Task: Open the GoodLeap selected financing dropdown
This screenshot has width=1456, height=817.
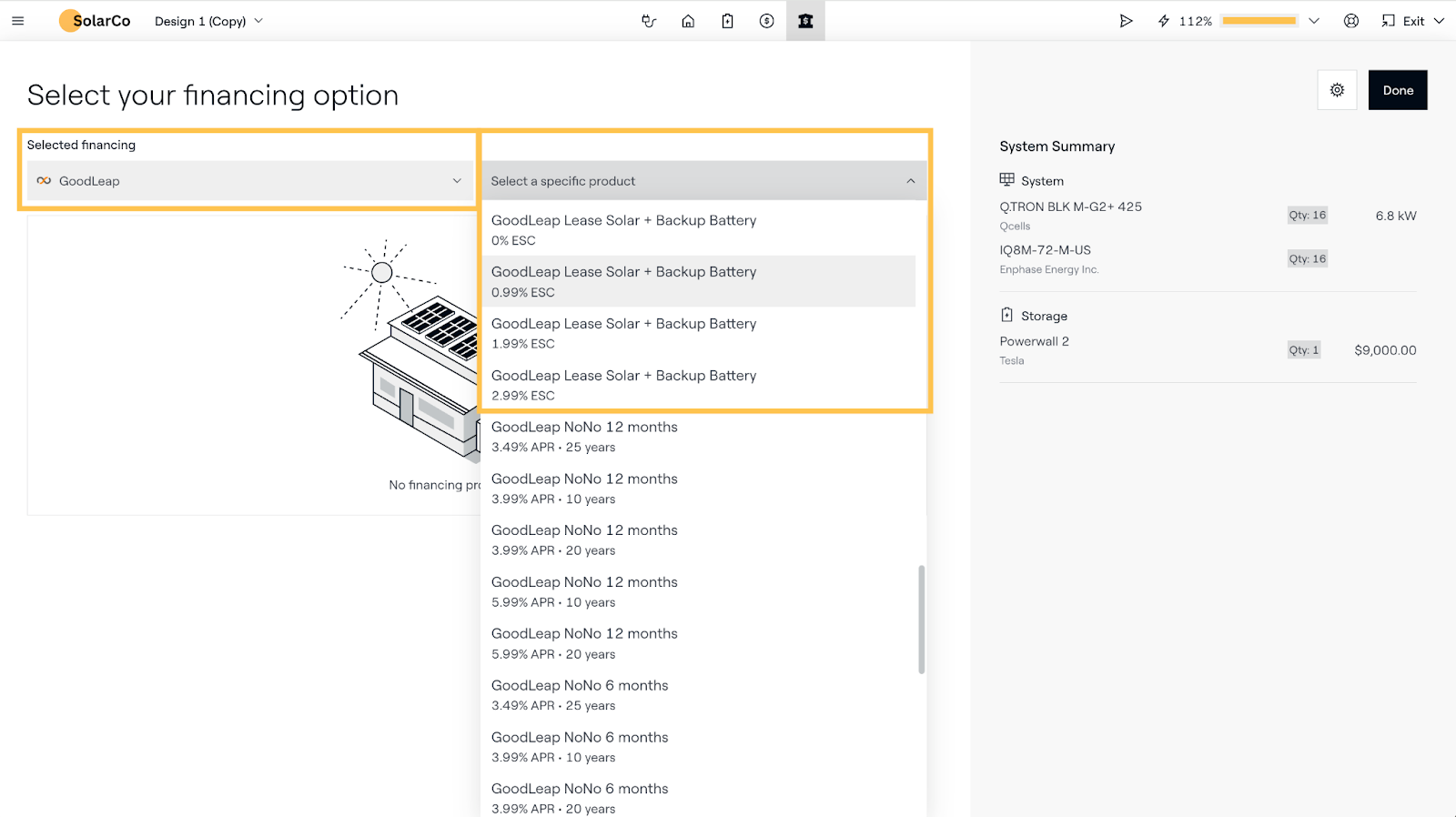Action: pyautogui.click(x=249, y=181)
